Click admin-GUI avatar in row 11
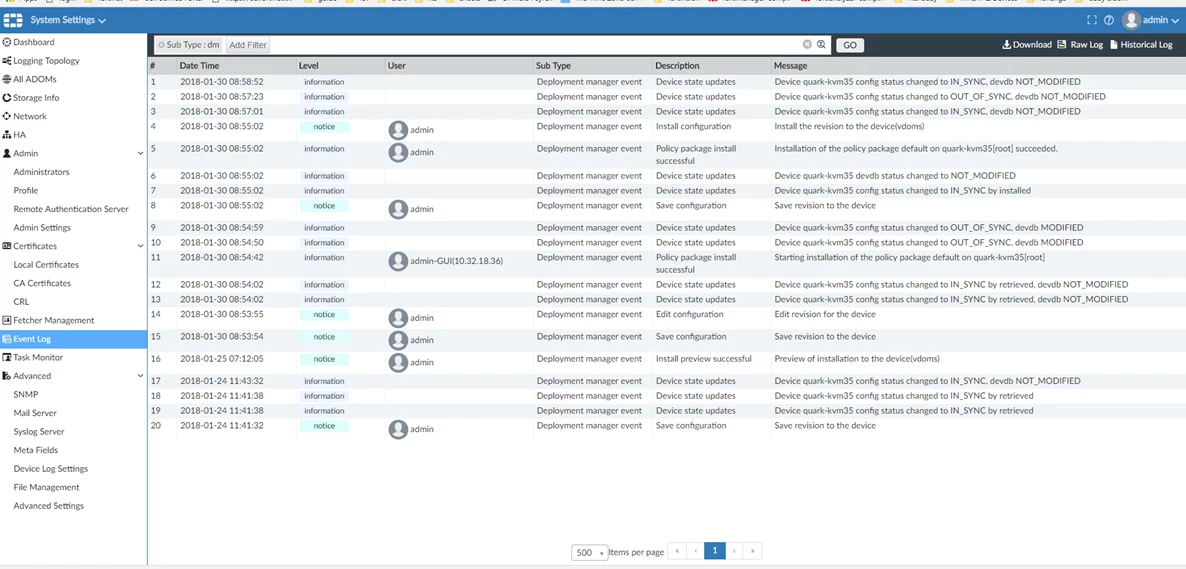Viewport: 1186px width, 569px height. (398, 261)
